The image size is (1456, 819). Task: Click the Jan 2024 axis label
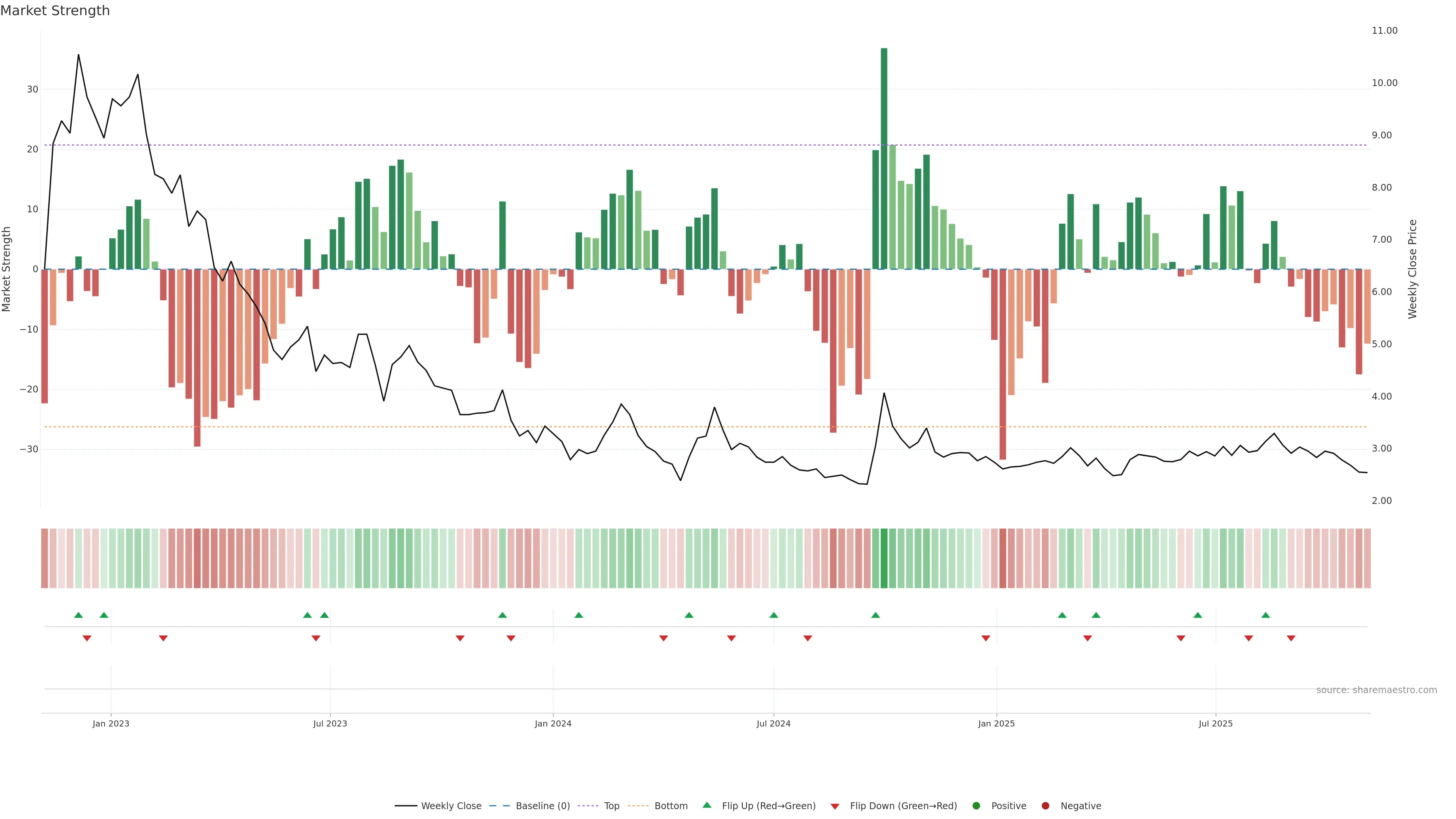tap(553, 723)
